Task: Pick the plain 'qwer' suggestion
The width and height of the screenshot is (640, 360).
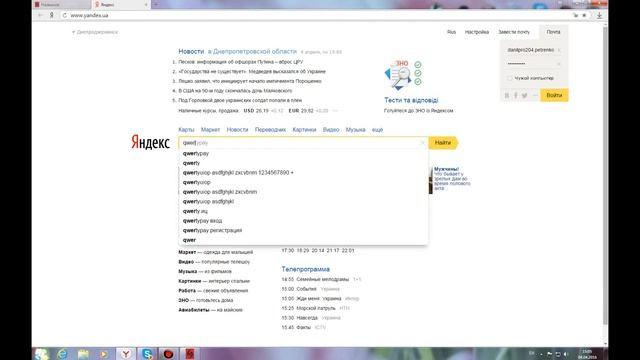Action: 303,240
